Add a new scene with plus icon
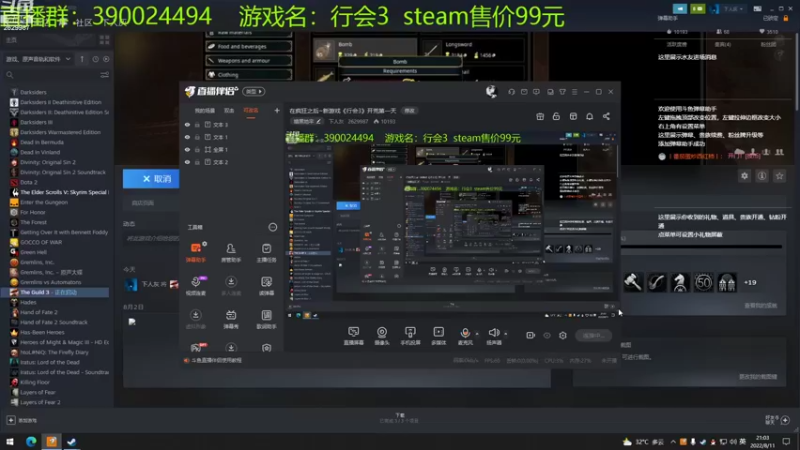Image resolution: width=800 pixels, height=450 pixels. [x=277, y=110]
